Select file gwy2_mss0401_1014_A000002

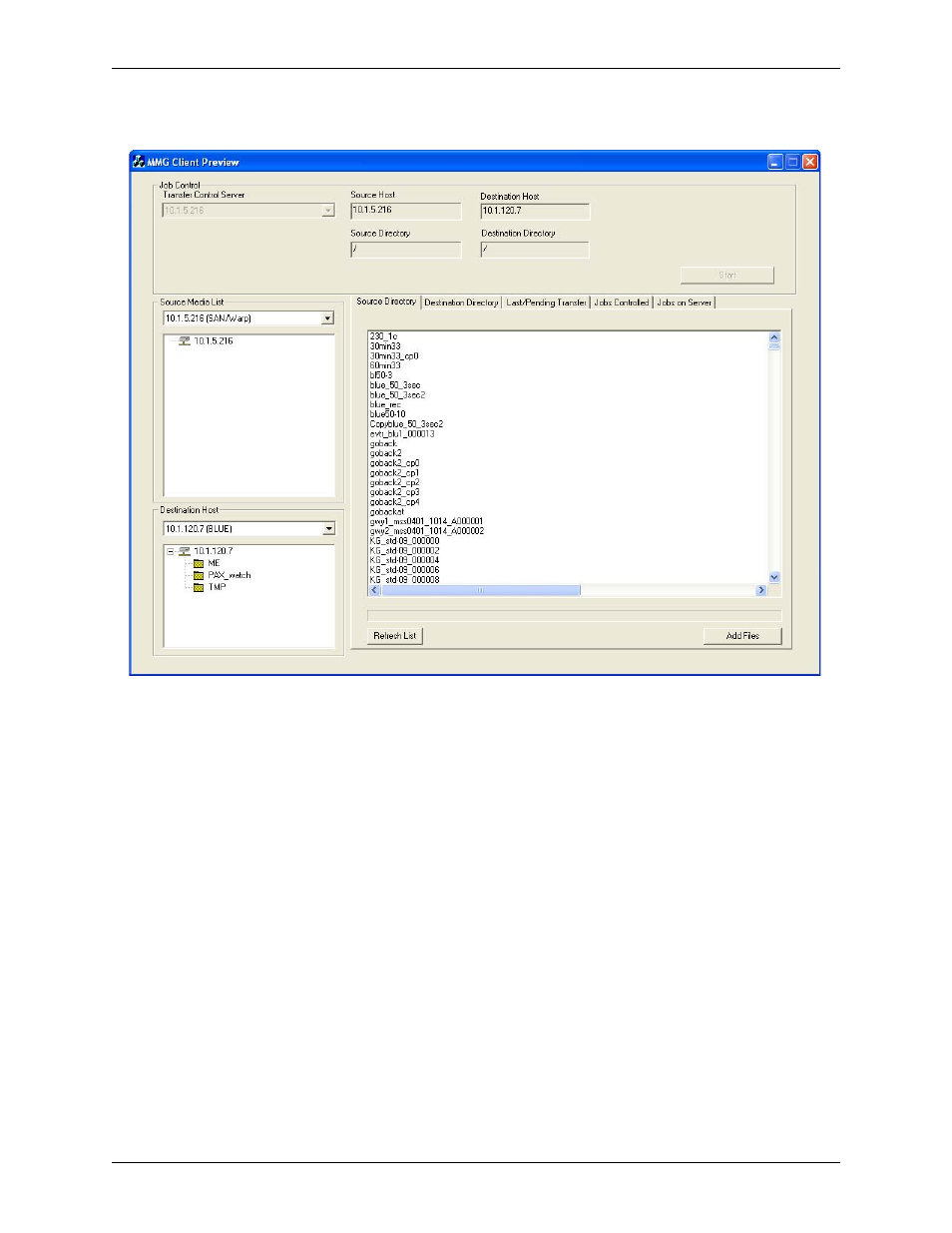[x=427, y=531]
